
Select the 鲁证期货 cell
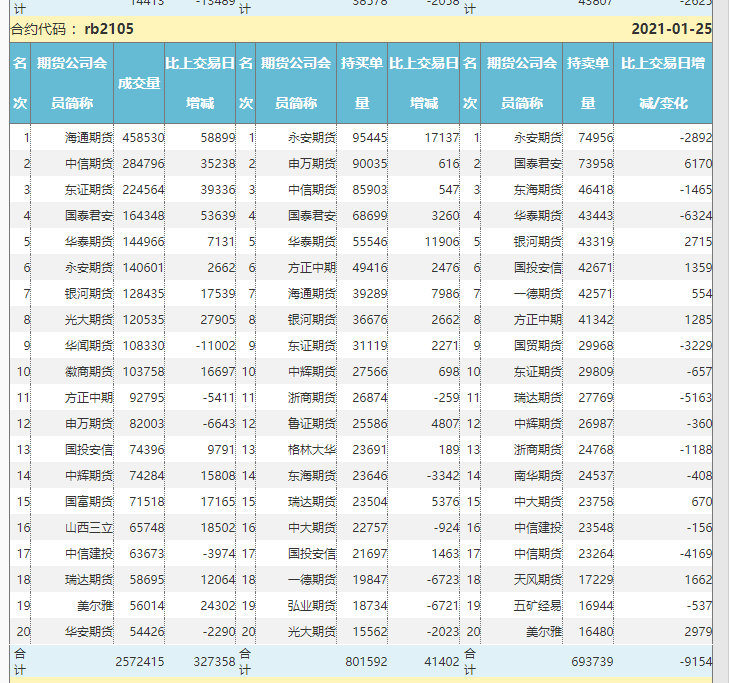click(x=312, y=424)
